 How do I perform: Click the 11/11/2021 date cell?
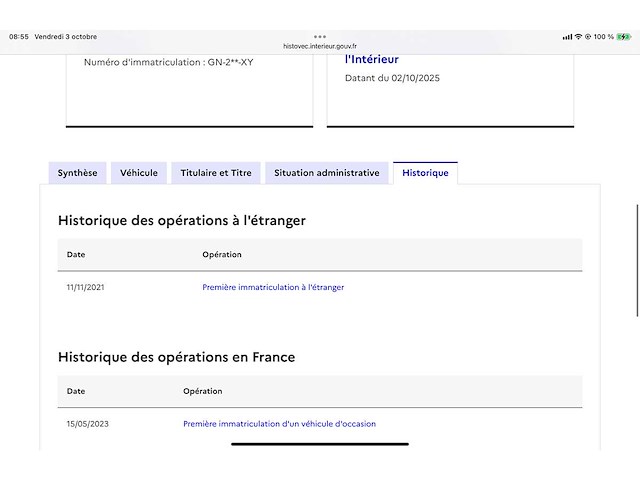(x=86, y=287)
